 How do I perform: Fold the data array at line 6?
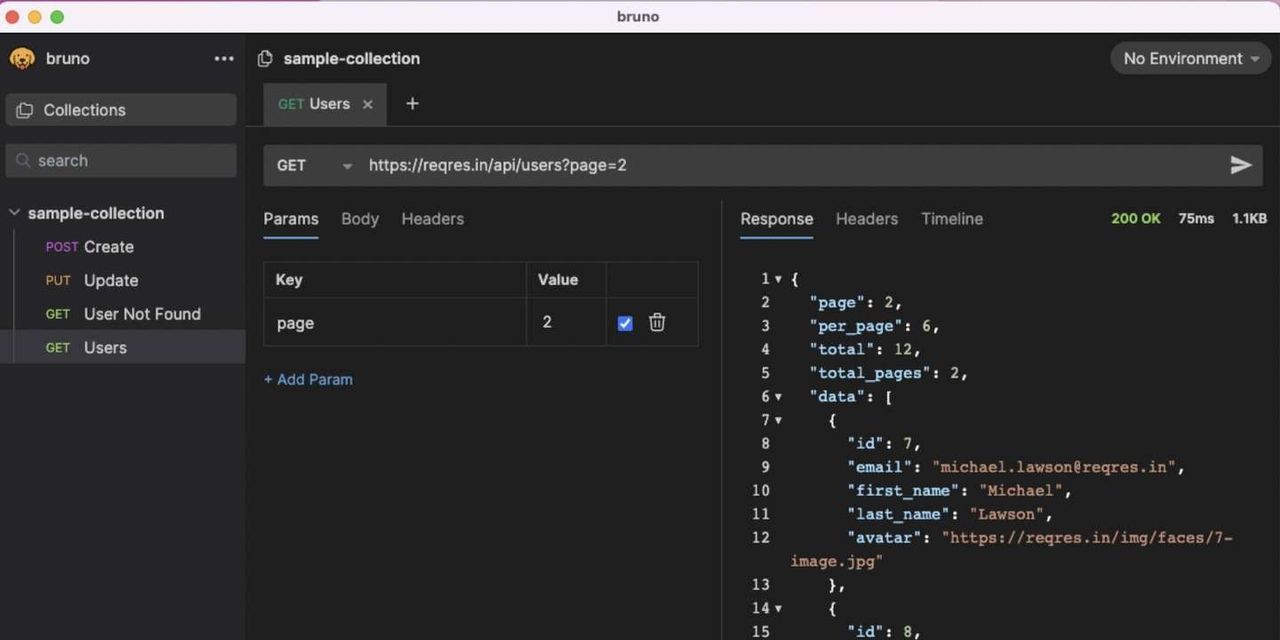778,397
